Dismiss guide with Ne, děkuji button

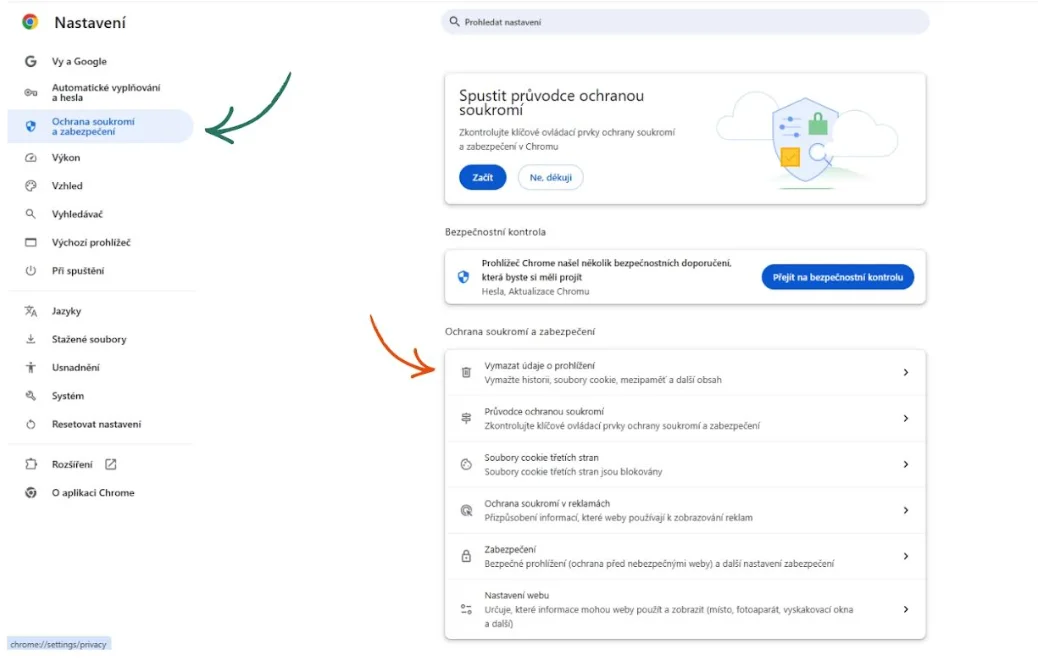click(x=550, y=177)
